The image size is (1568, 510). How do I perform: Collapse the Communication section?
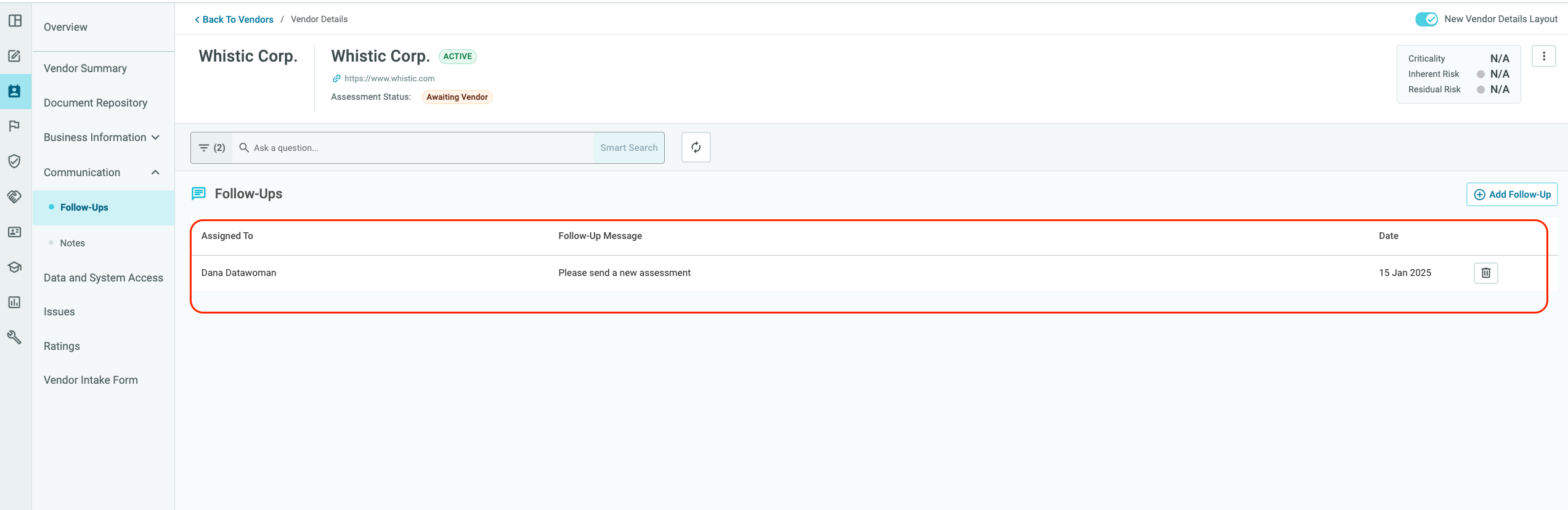point(103,172)
